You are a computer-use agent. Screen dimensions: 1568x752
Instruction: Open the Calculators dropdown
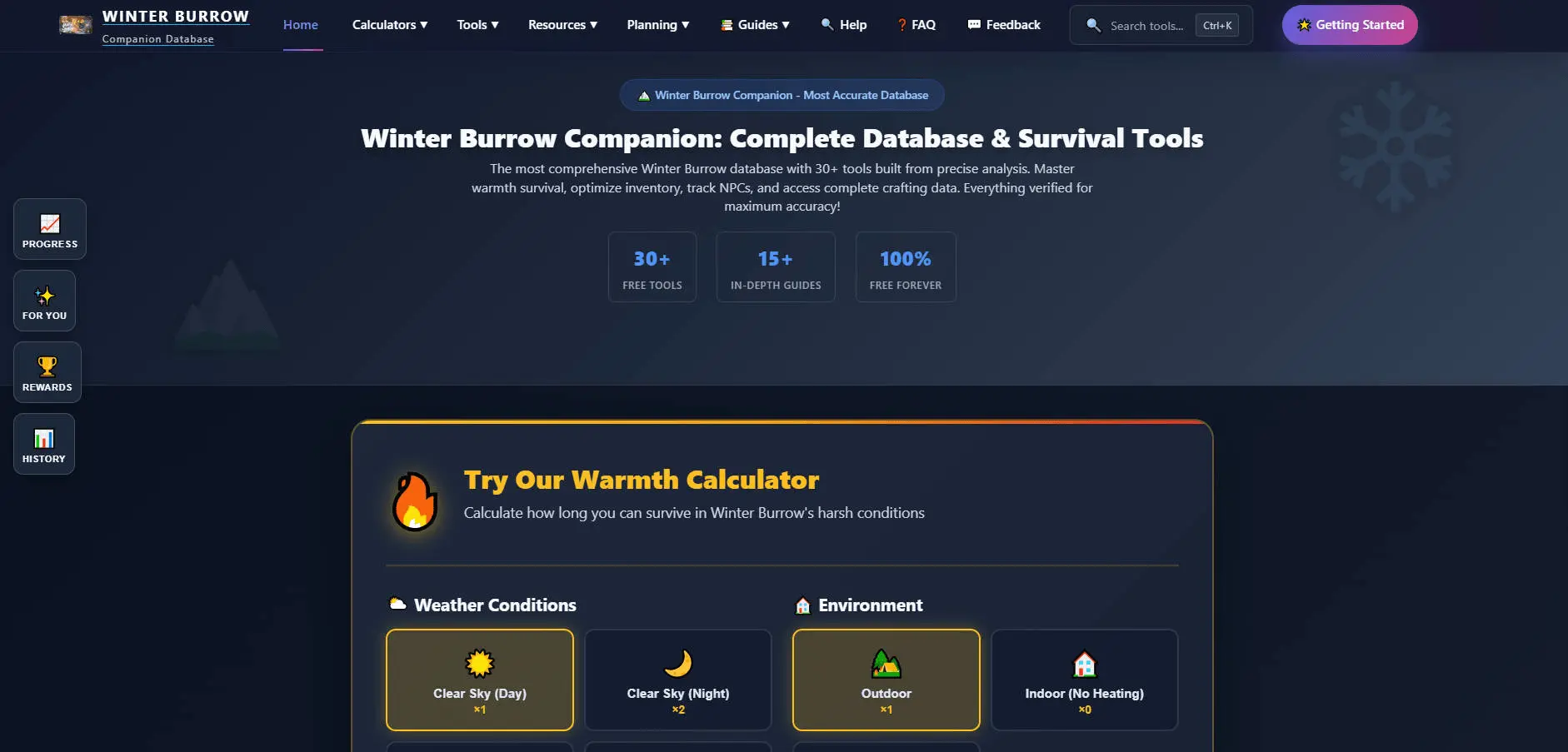pos(388,25)
